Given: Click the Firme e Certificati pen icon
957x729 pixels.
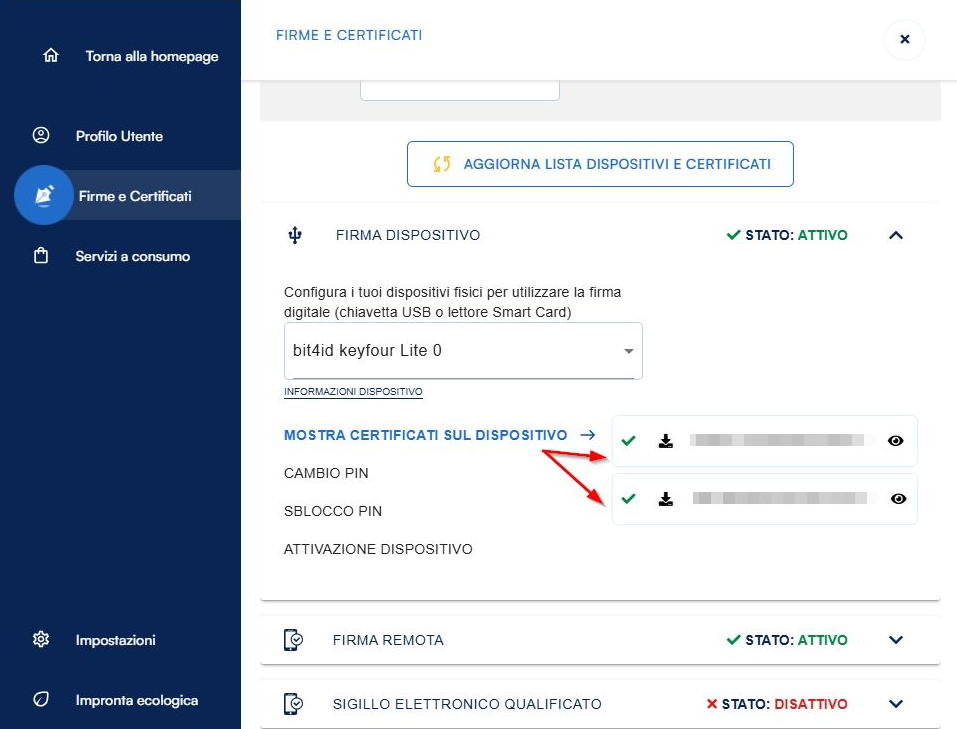Looking at the screenshot, I should click(44, 195).
